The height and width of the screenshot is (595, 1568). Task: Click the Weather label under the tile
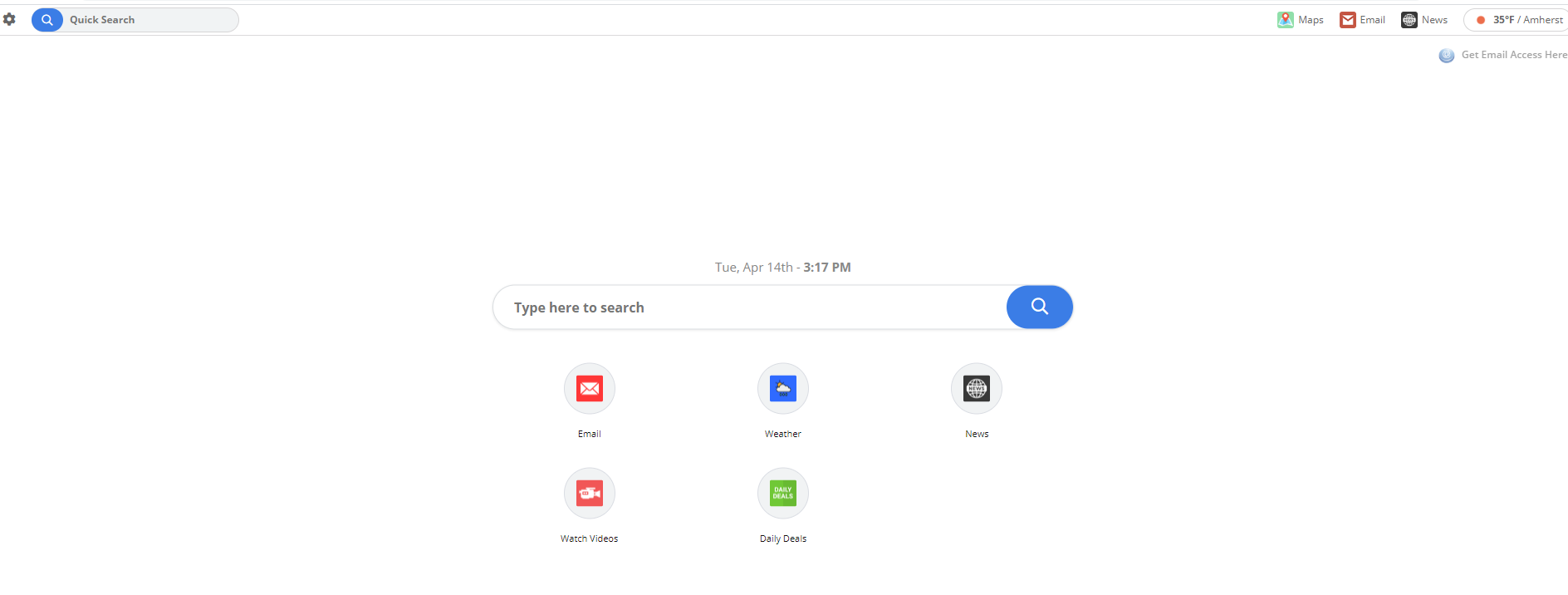pyautogui.click(x=783, y=434)
